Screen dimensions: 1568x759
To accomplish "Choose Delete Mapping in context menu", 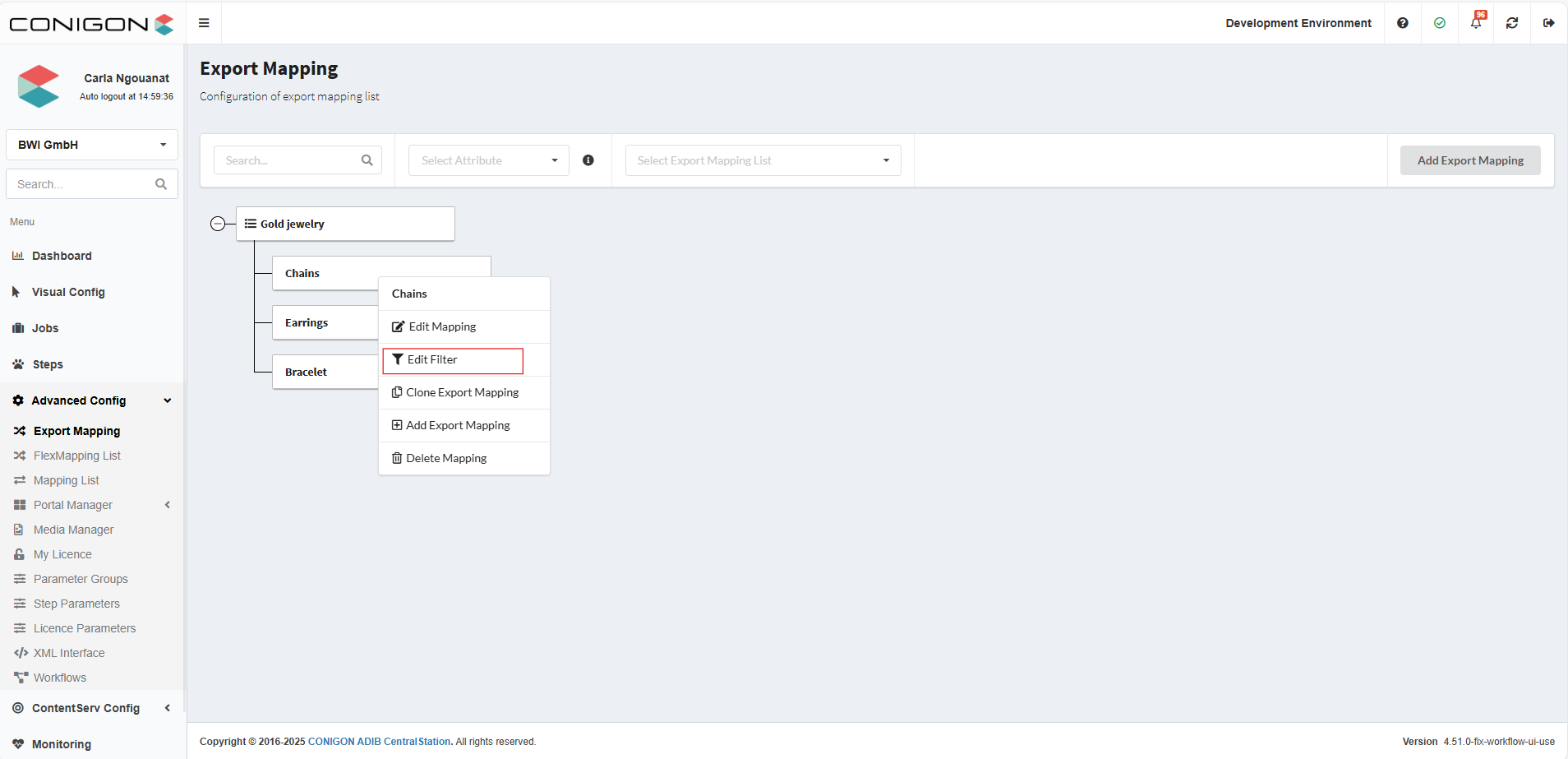I will (x=446, y=459).
